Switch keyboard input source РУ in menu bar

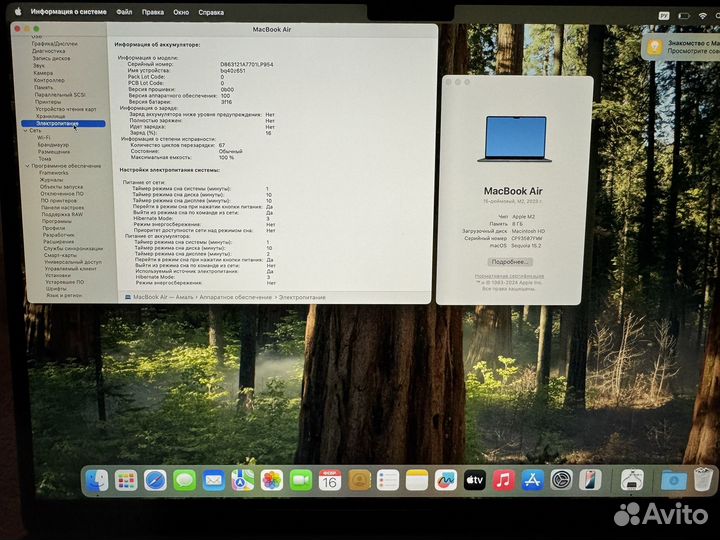tap(664, 16)
